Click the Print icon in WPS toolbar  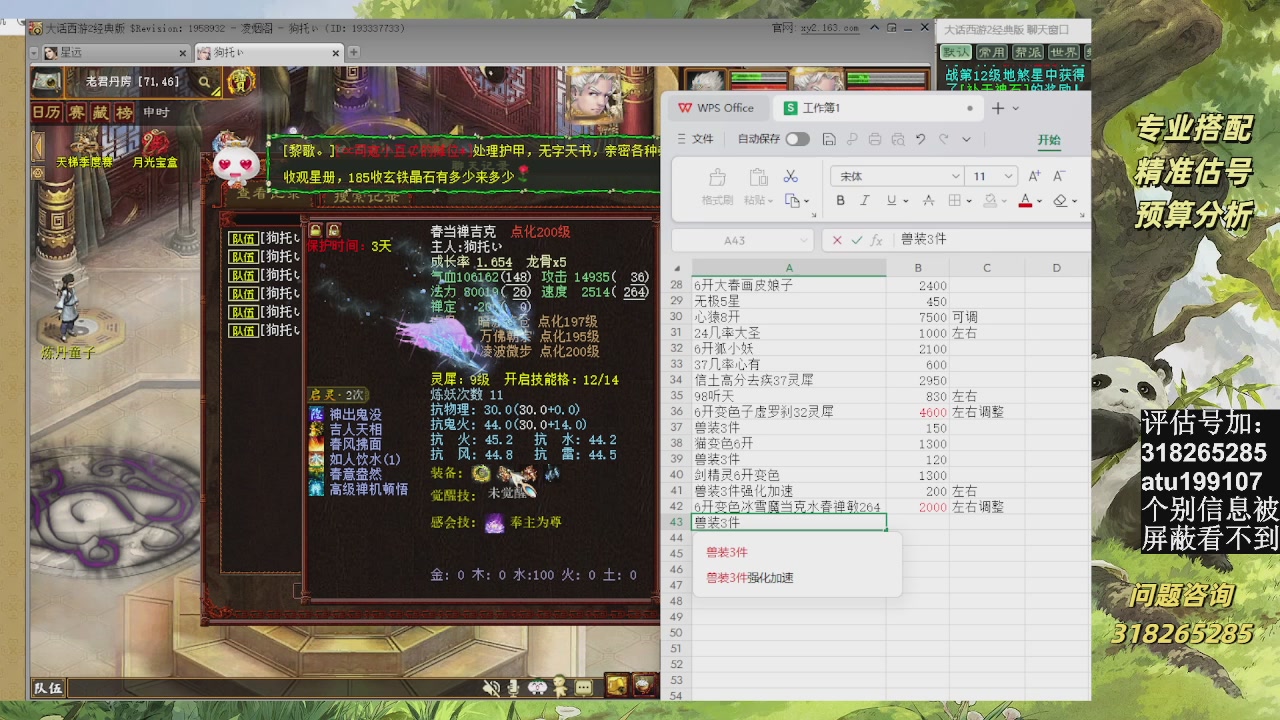click(875, 139)
